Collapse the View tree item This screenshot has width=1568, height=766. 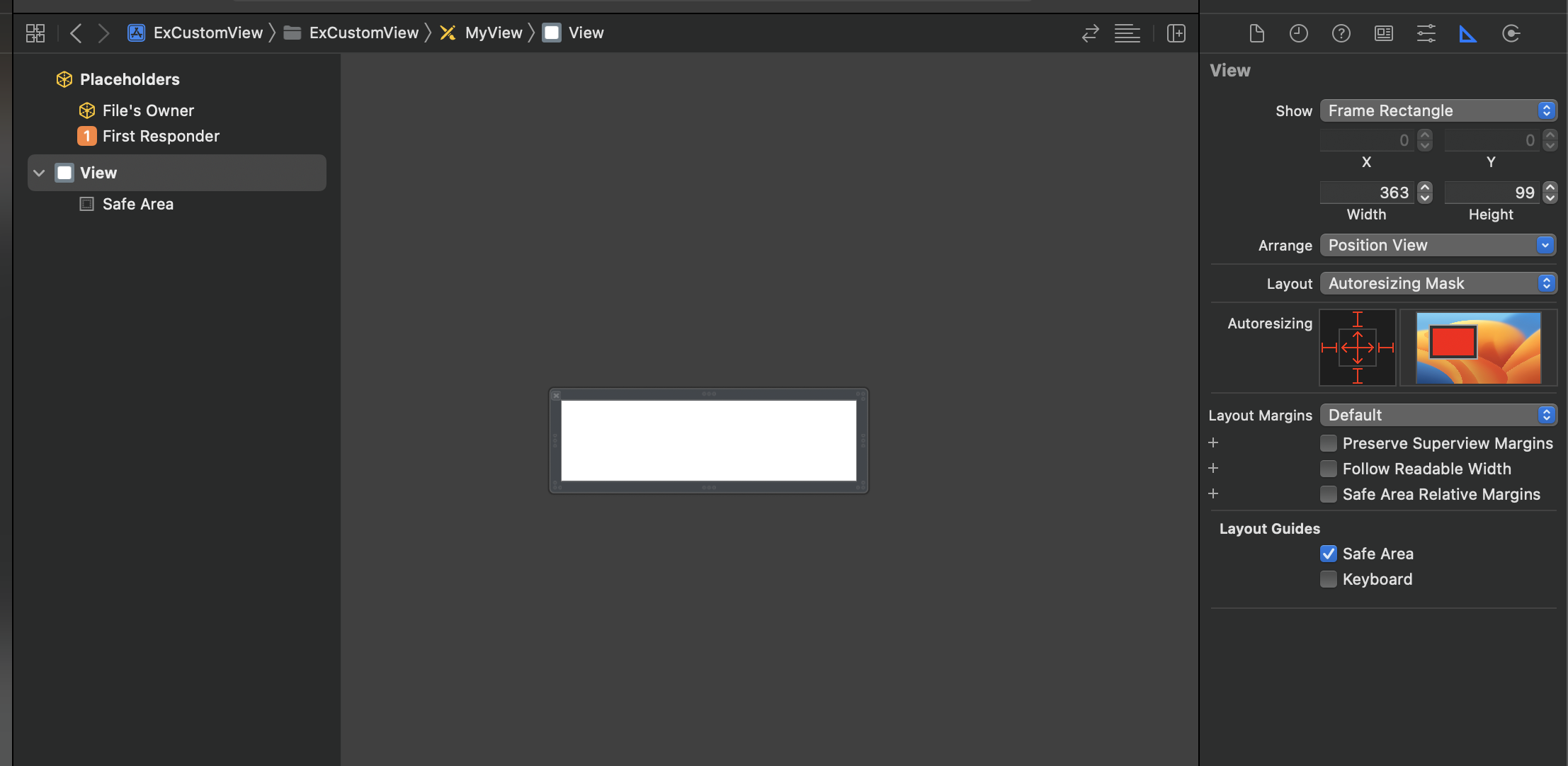pos(39,173)
